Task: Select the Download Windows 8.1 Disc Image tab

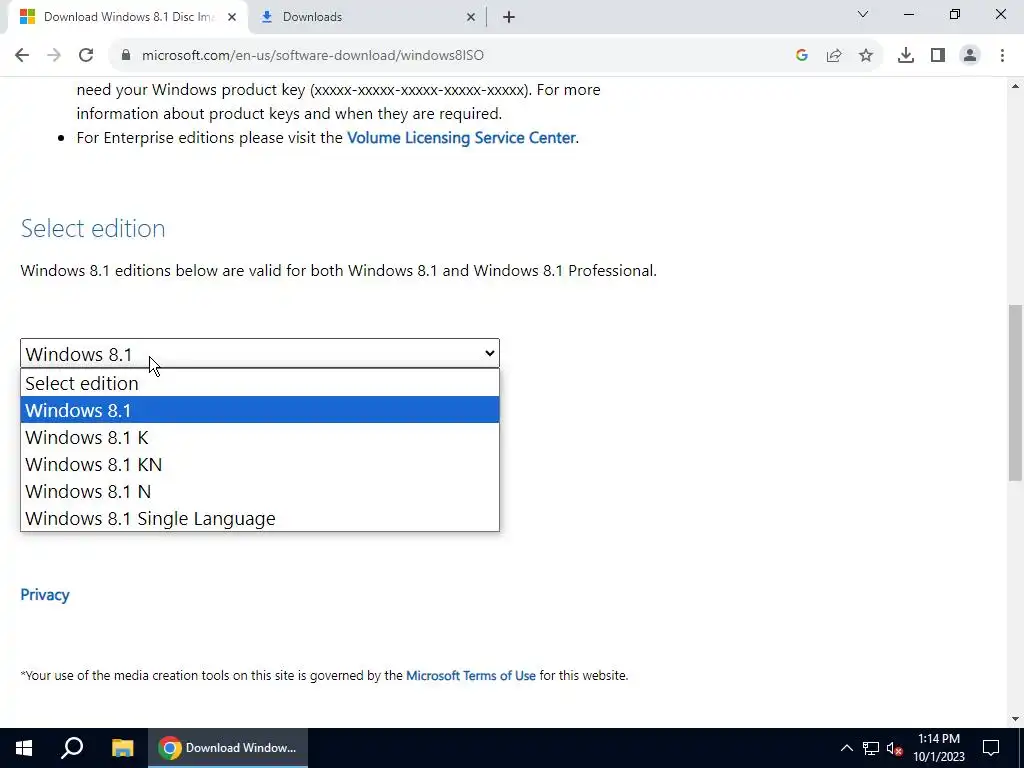Action: click(x=127, y=17)
